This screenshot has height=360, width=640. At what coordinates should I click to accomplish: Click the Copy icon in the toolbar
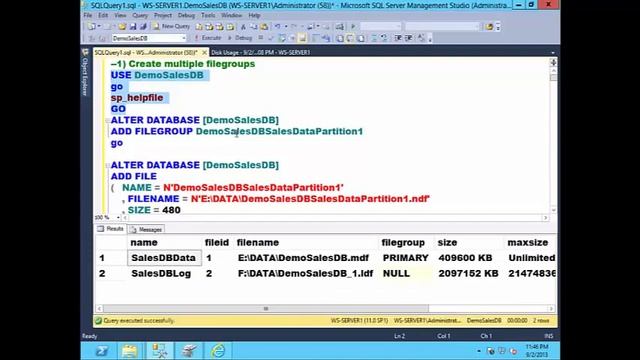(253, 27)
